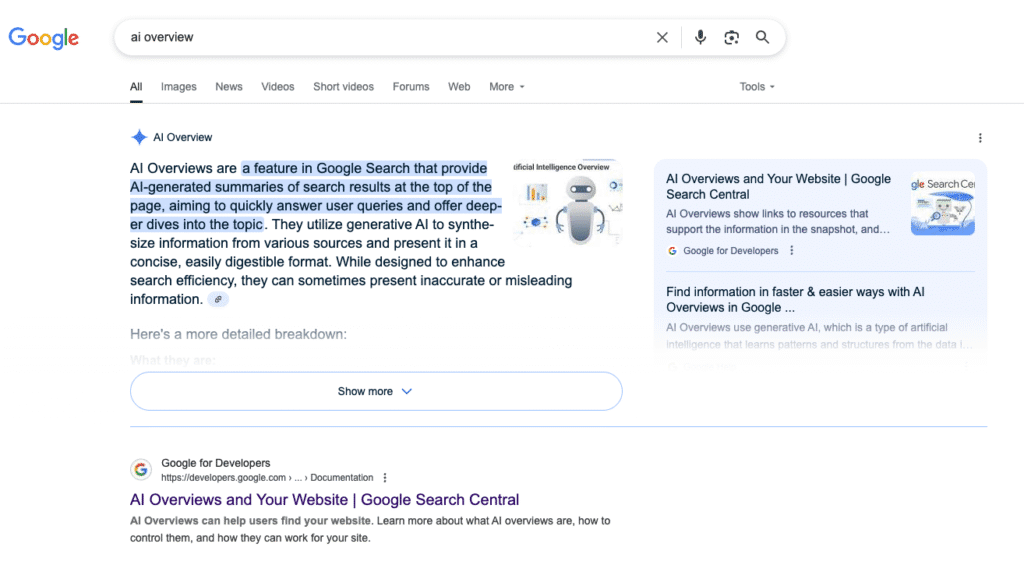1024x572 pixels.
Task: Open the Tools dropdown
Action: [x=757, y=87]
